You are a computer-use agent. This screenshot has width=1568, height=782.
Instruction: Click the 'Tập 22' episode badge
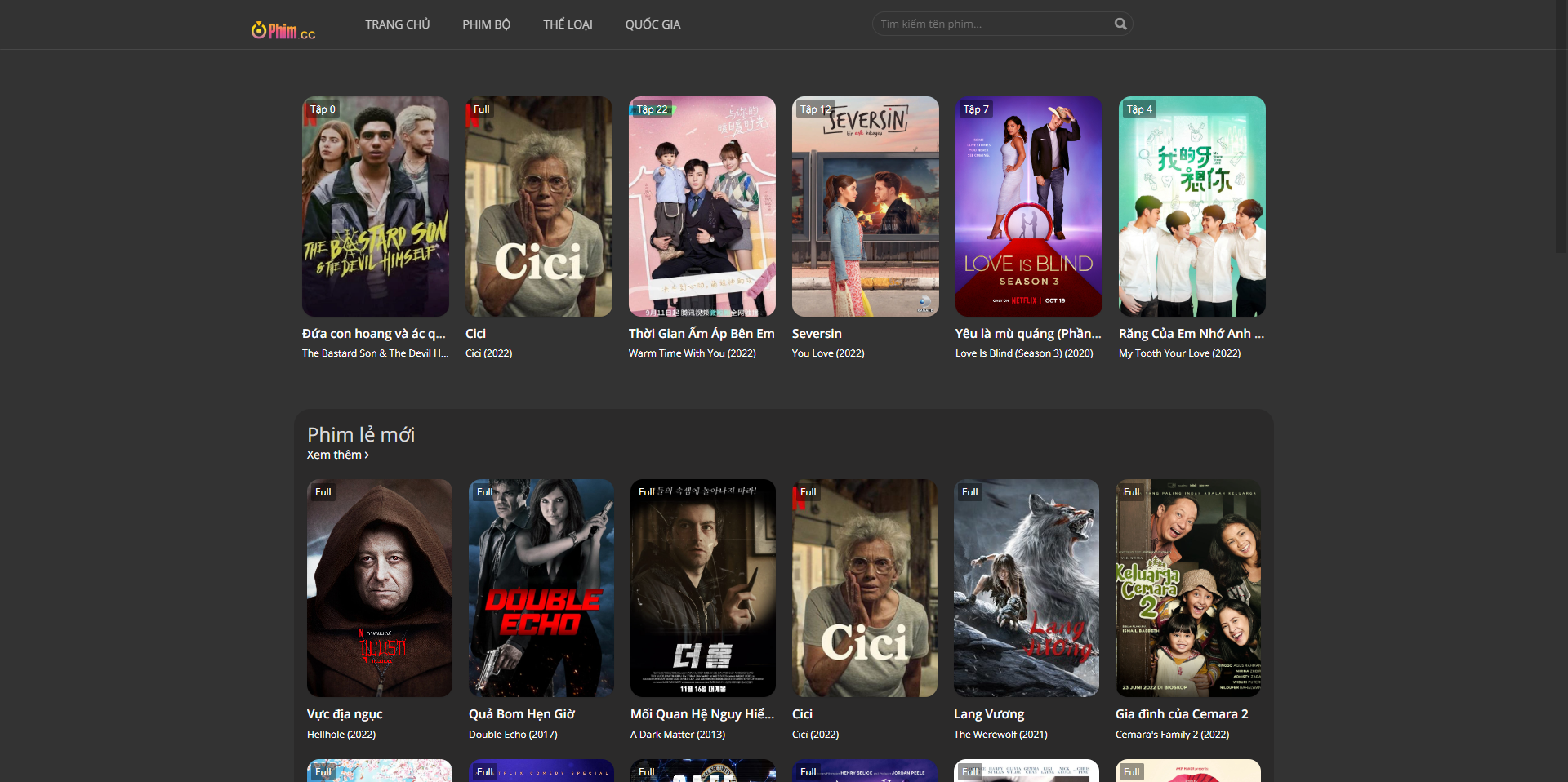(x=652, y=109)
